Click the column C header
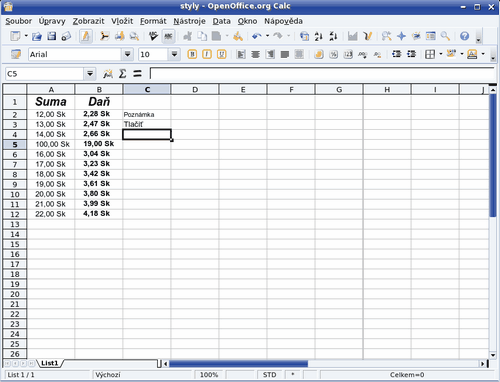 coord(147,89)
